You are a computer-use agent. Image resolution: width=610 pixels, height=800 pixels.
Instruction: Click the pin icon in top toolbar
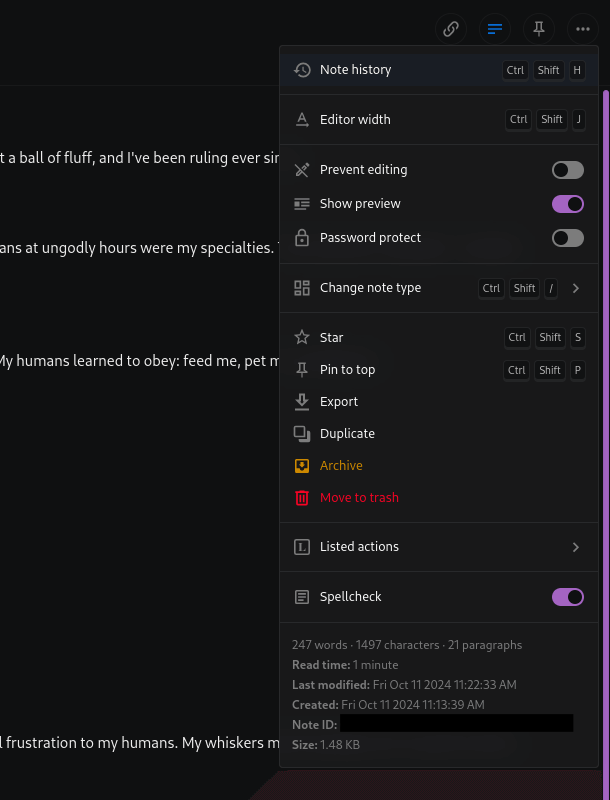click(539, 29)
